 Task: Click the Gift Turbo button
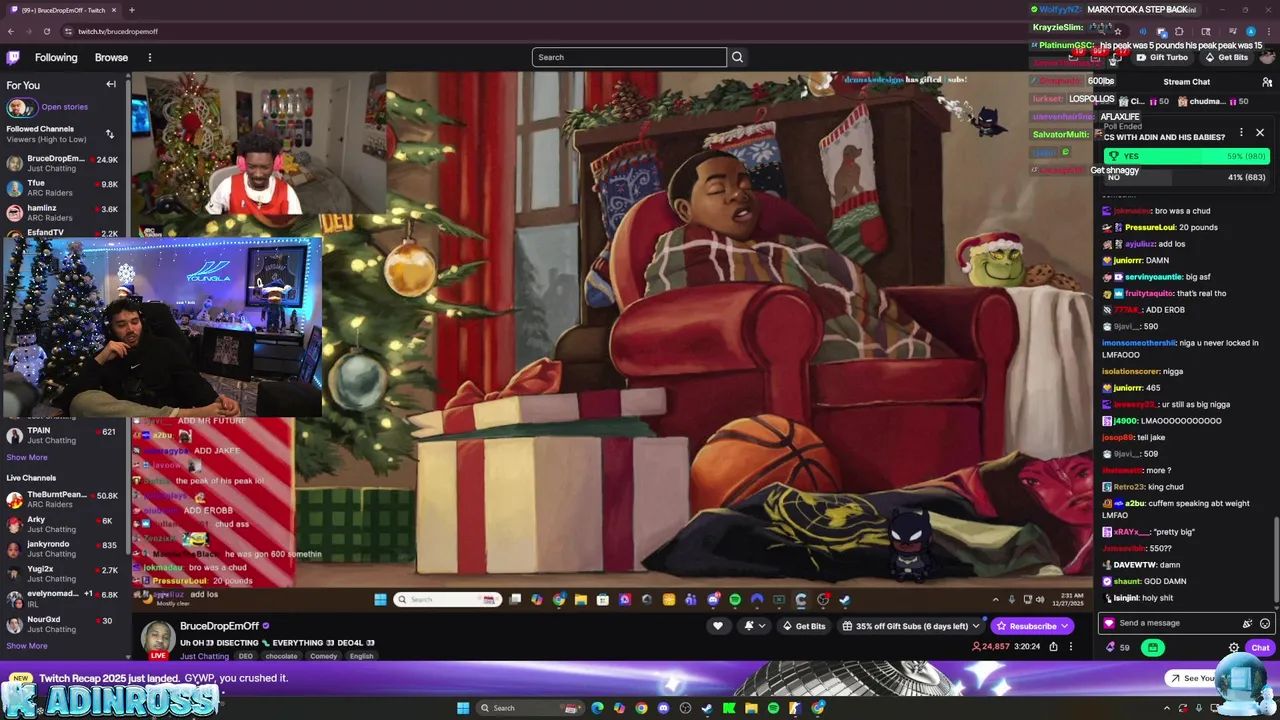1162,57
